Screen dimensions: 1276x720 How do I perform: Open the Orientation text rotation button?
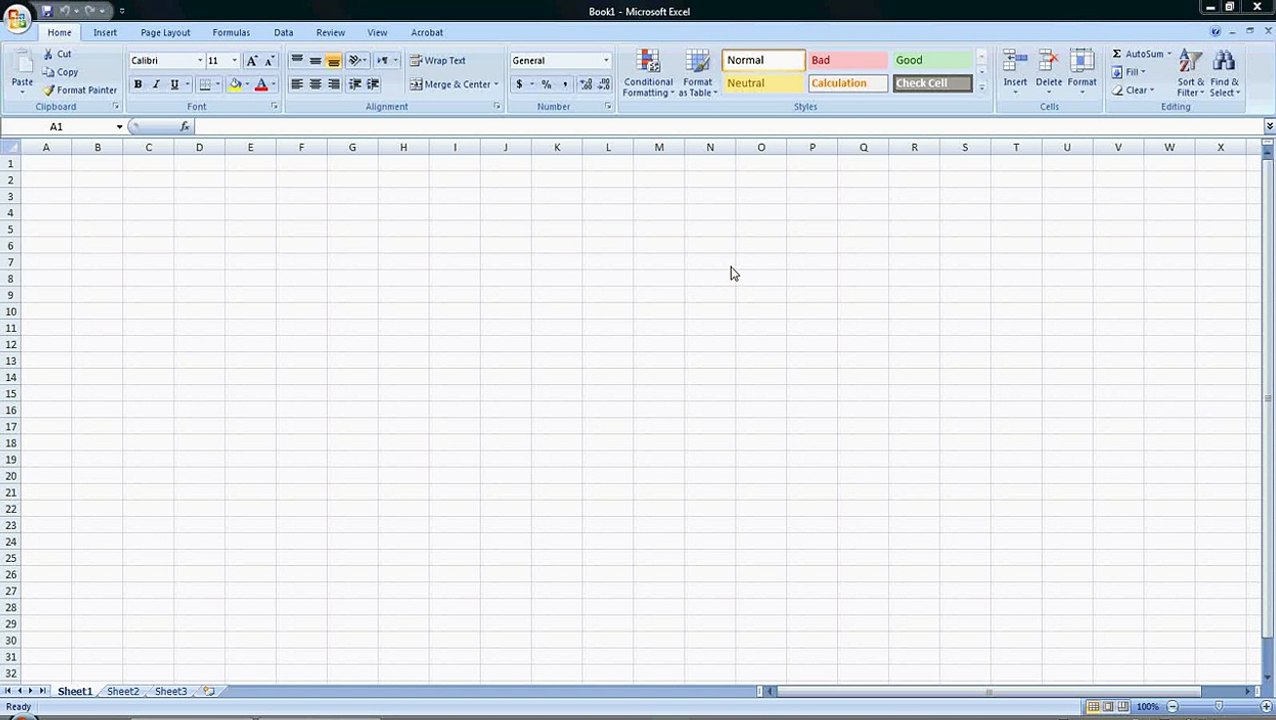tap(357, 61)
